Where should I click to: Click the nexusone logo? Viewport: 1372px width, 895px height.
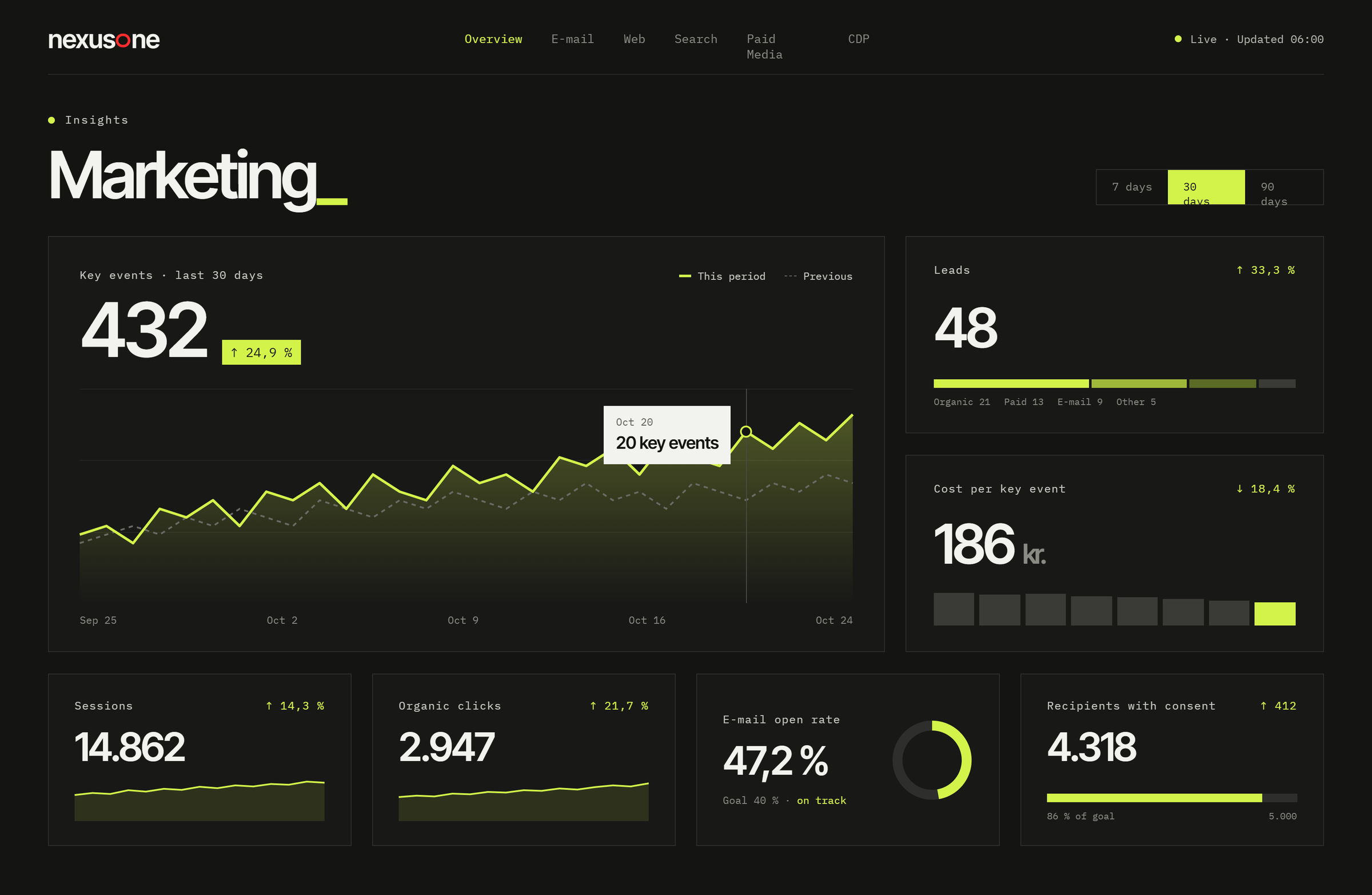point(104,40)
